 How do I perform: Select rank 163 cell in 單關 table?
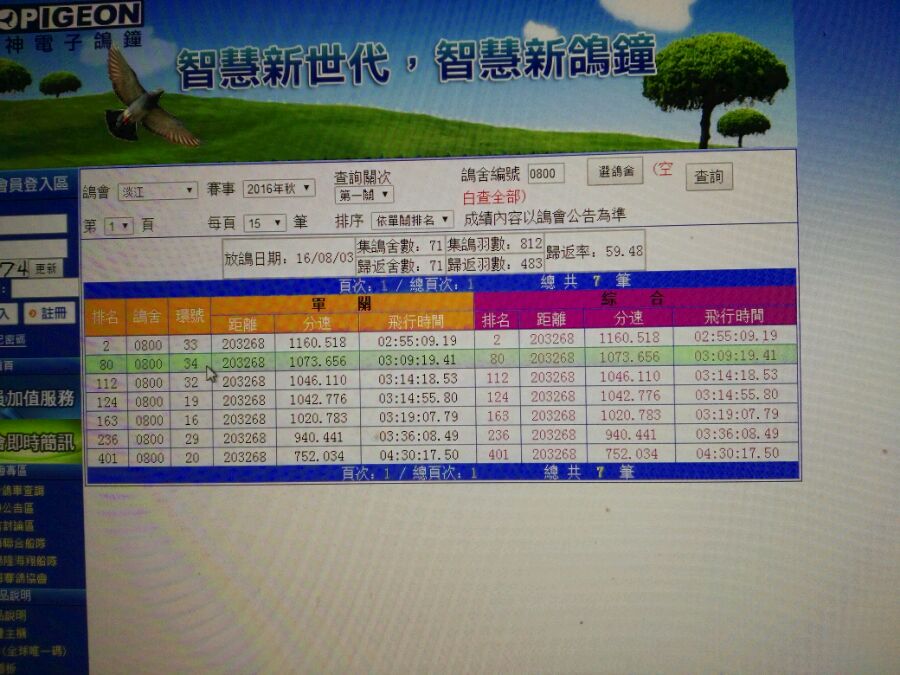tap(107, 421)
